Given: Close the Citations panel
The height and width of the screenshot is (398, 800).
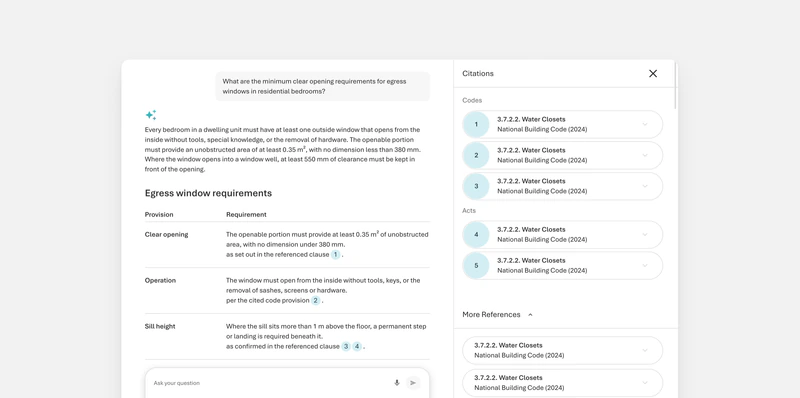Looking at the screenshot, I should coord(653,73).
